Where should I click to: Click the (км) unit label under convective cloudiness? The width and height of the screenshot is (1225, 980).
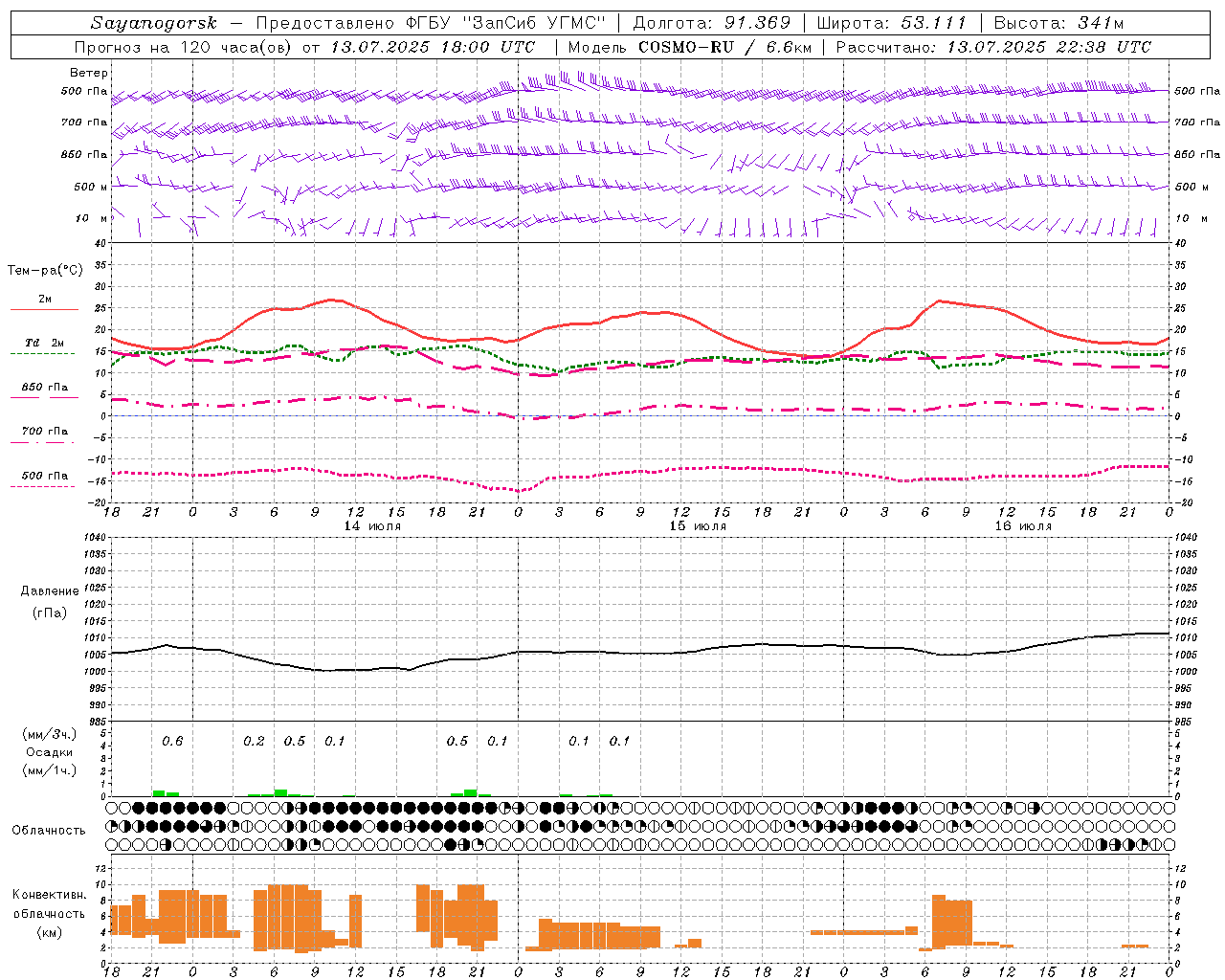pos(49,932)
